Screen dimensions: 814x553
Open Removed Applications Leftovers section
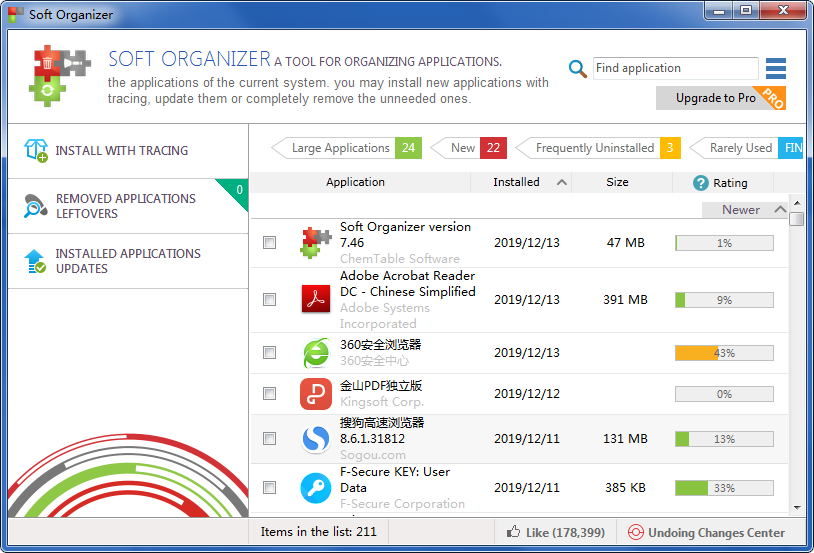pyautogui.click(x=128, y=206)
